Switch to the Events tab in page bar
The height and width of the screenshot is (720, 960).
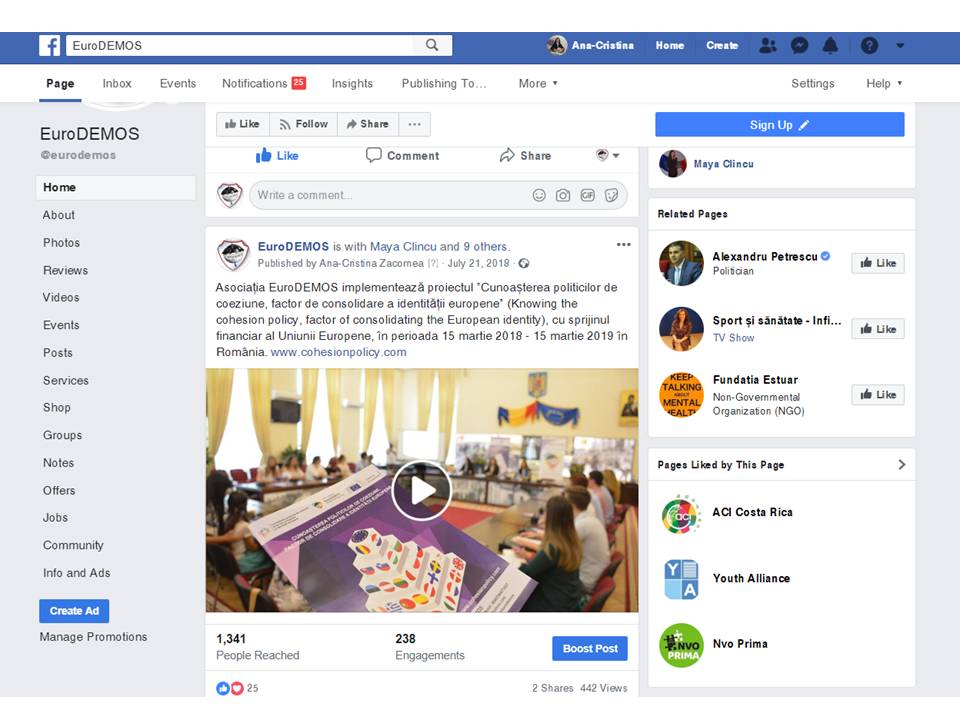[178, 83]
